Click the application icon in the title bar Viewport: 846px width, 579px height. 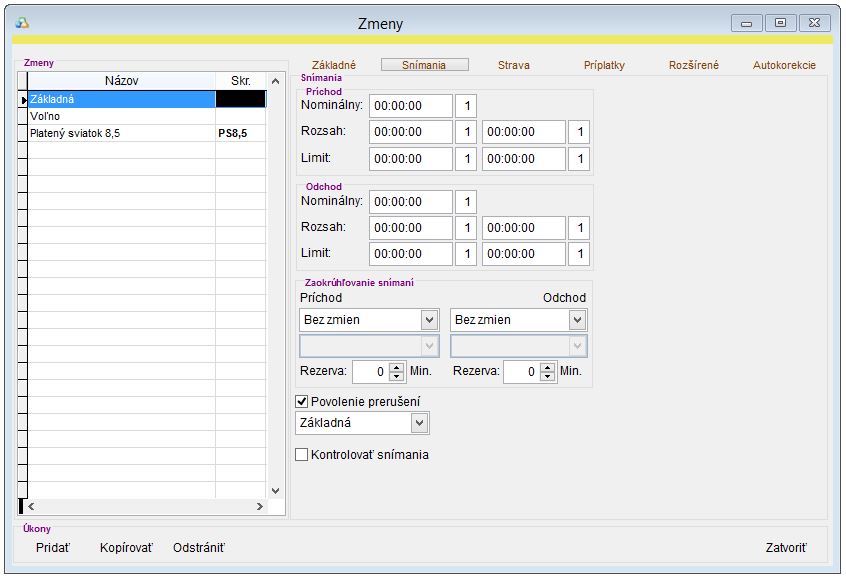click(x=22, y=23)
